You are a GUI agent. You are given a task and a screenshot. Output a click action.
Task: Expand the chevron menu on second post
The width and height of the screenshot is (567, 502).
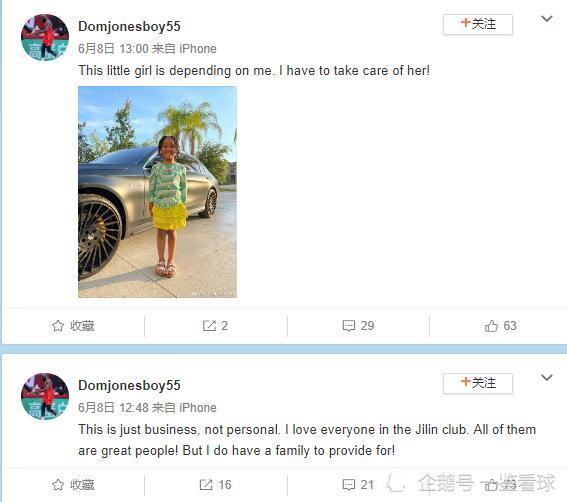point(547,378)
